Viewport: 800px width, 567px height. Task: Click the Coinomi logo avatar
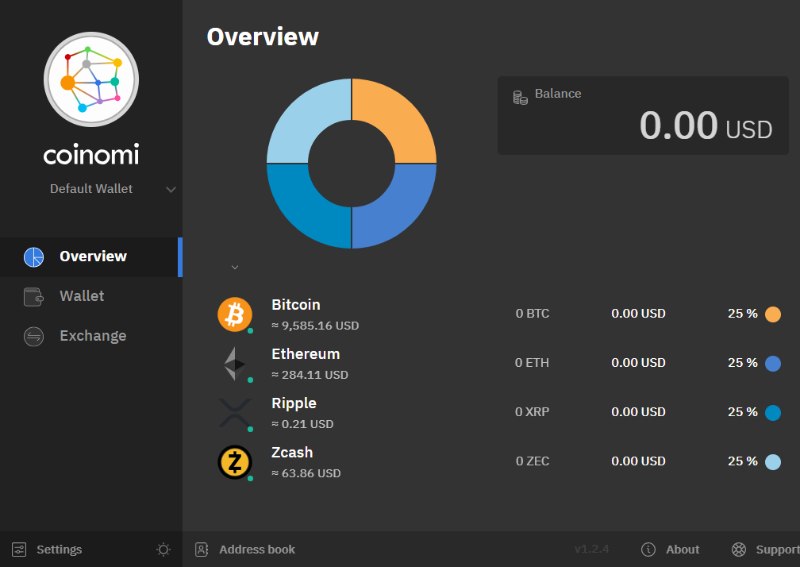(x=91, y=80)
